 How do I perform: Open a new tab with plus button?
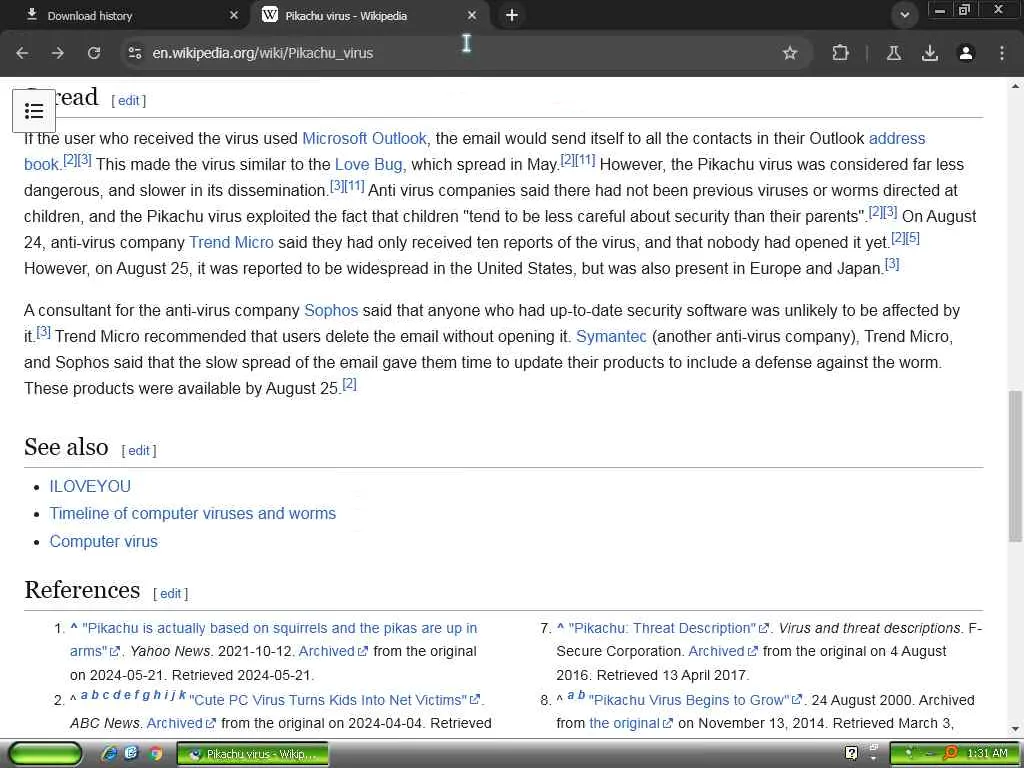(x=512, y=15)
